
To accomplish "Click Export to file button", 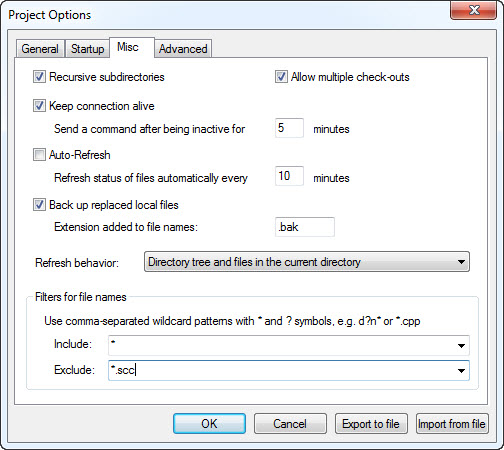I will pyautogui.click(x=371, y=424).
